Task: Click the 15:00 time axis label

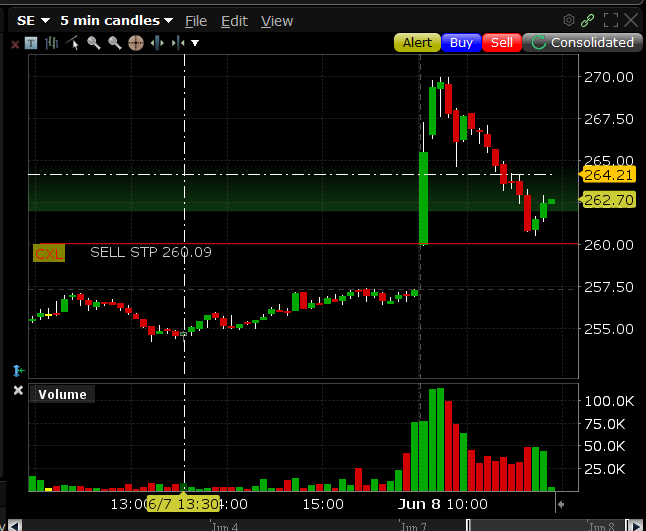Action: (323, 504)
